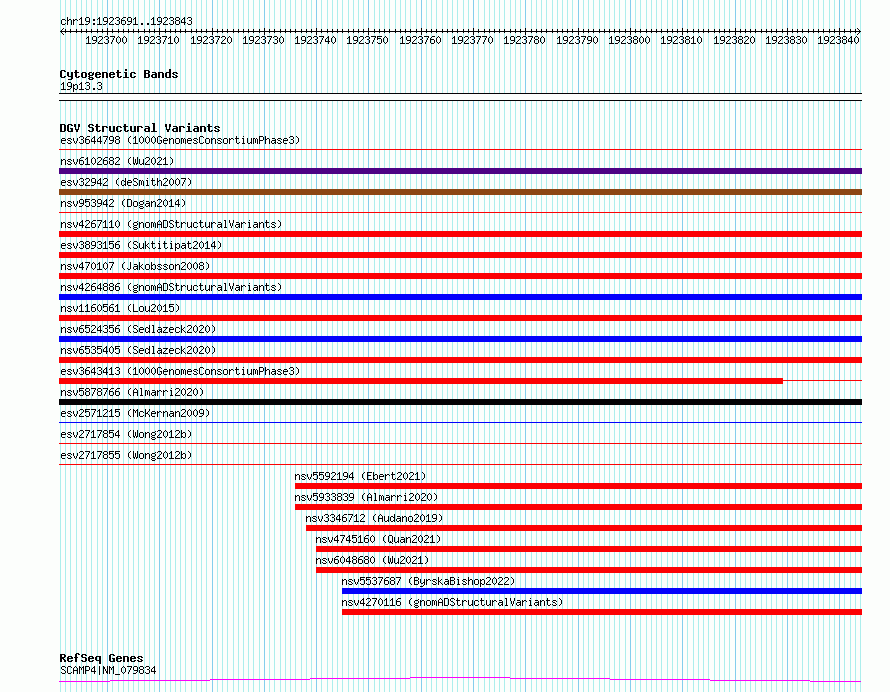The height and width of the screenshot is (692, 890).
Task: Click esv3643413 (1000GenomesConsortiumPhase3) label
Action: click(x=180, y=371)
